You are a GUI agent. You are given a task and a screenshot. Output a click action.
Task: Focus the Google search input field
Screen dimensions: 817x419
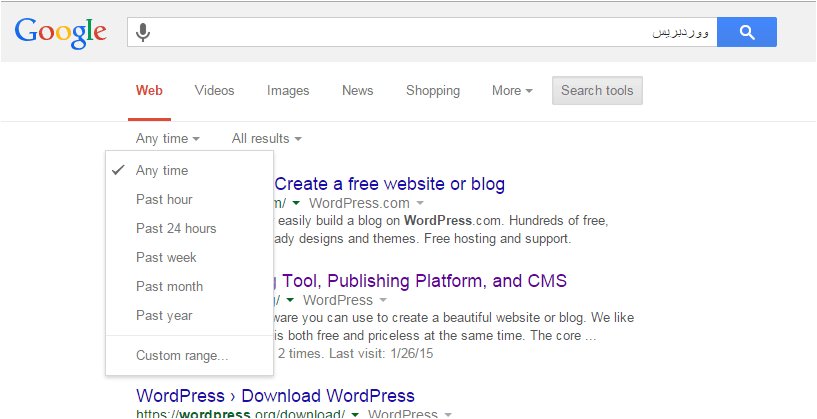pos(422,32)
